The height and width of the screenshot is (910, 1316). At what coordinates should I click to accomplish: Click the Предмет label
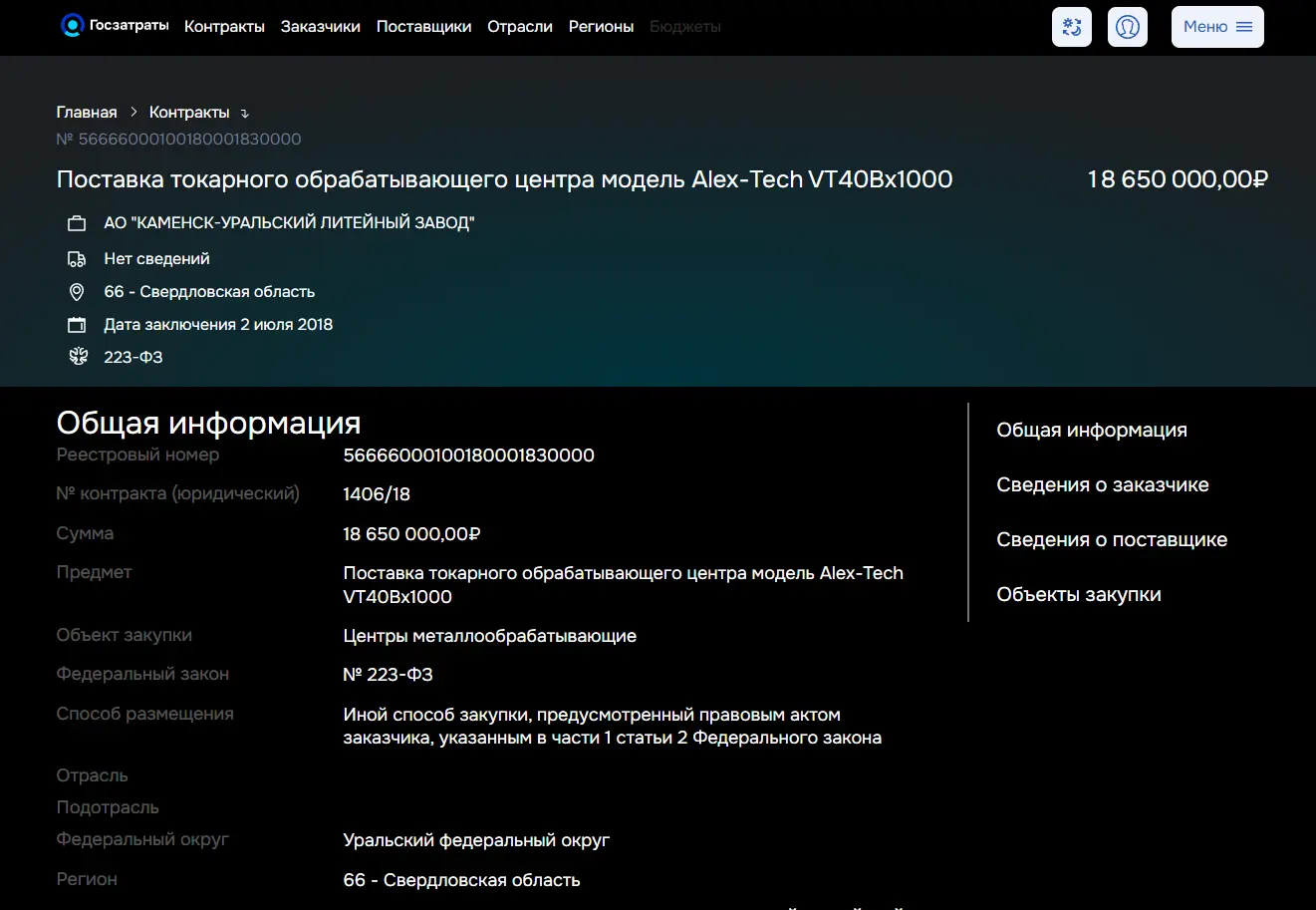tap(95, 573)
